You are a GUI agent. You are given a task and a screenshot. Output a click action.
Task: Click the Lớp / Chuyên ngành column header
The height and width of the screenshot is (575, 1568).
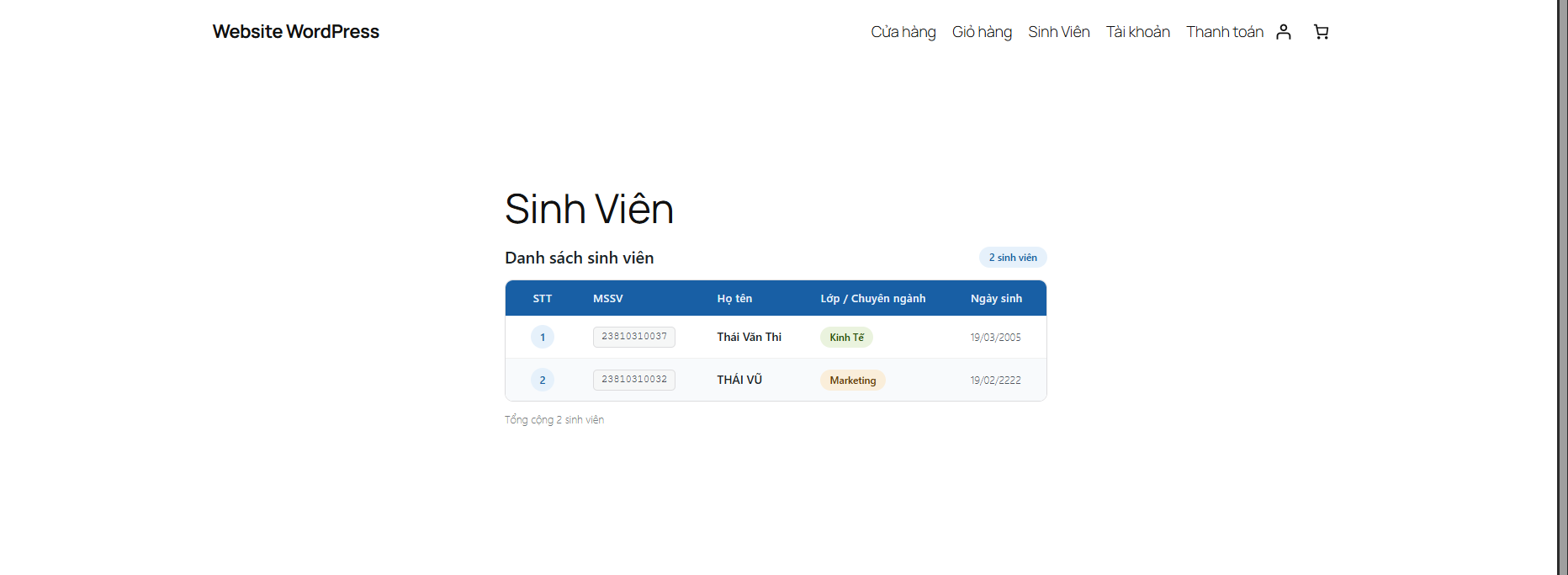(x=873, y=299)
